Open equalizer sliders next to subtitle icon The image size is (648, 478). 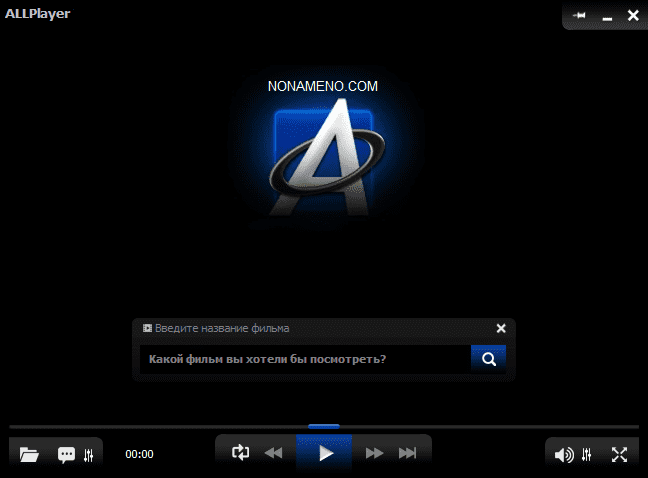pyautogui.click(x=89, y=455)
